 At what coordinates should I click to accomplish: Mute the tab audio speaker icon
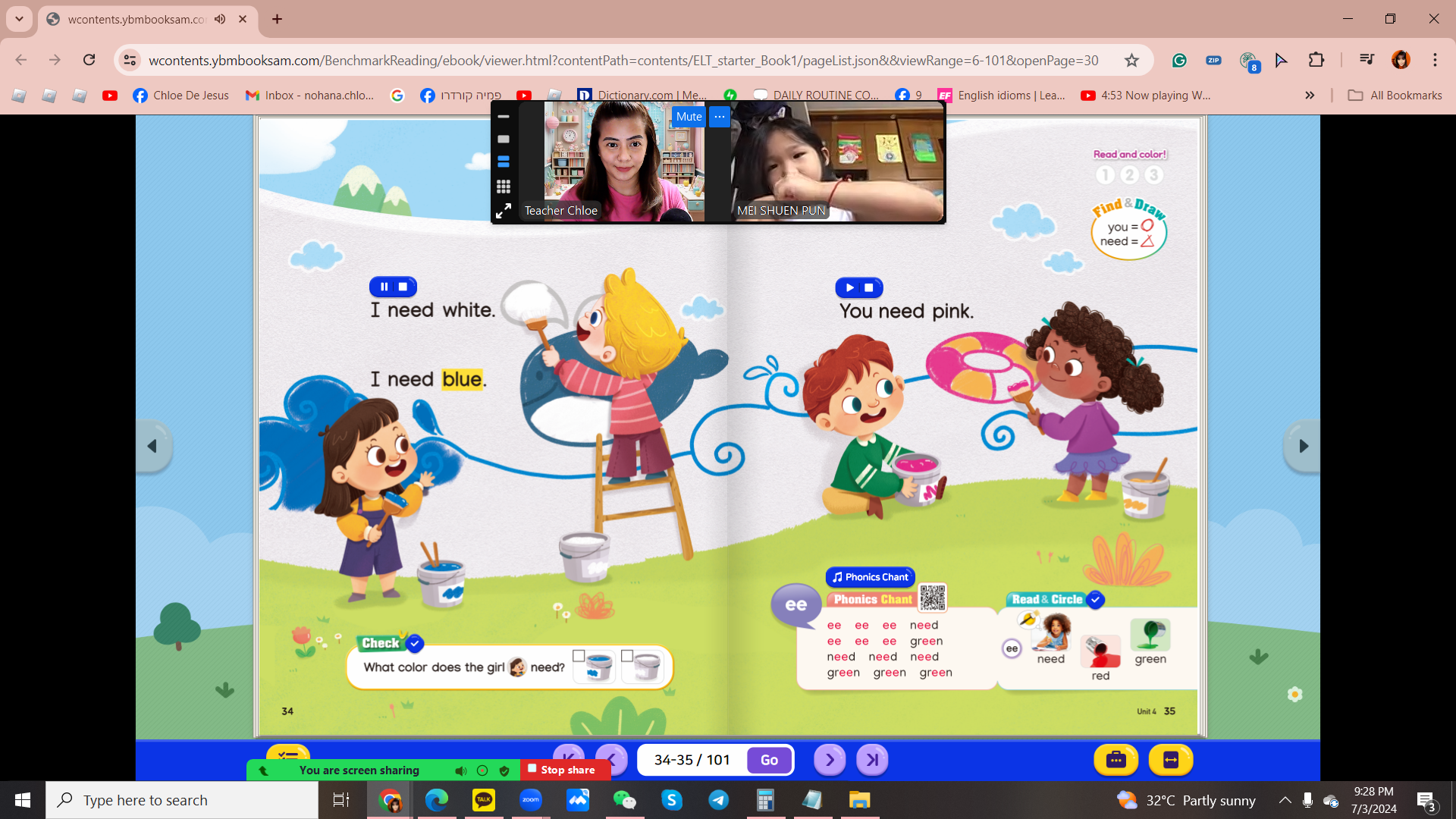220,19
